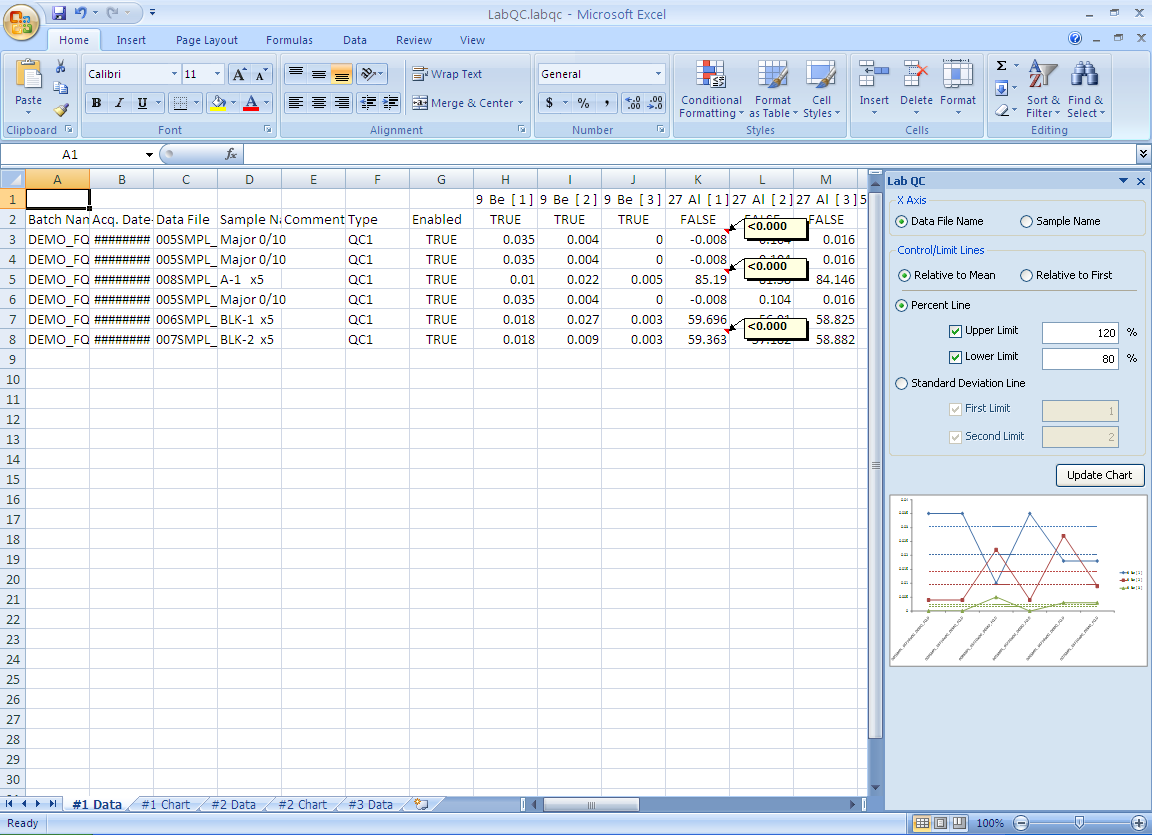Open the Data ribbon tab

[355, 40]
